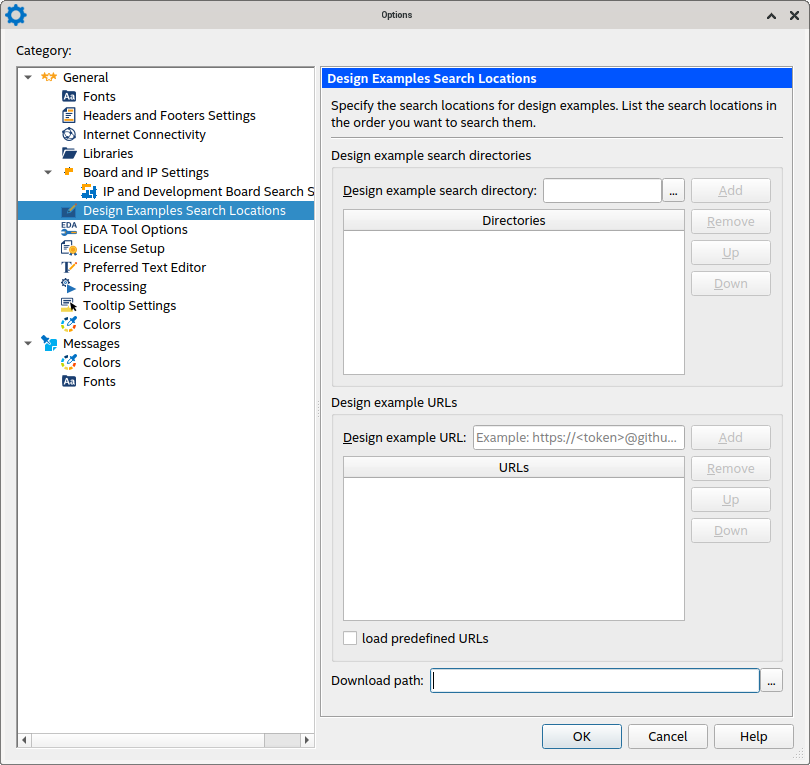810x765 pixels.
Task: Go to License Setup page
Action: point(123,248)
